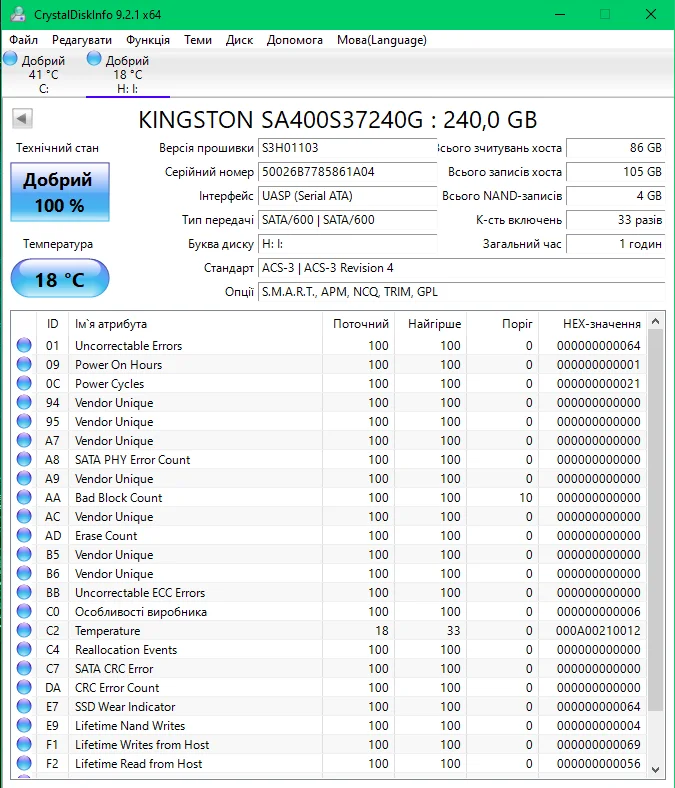Open the Функція menu
Viewport: 675px width, 788px height.
[148, 40]
